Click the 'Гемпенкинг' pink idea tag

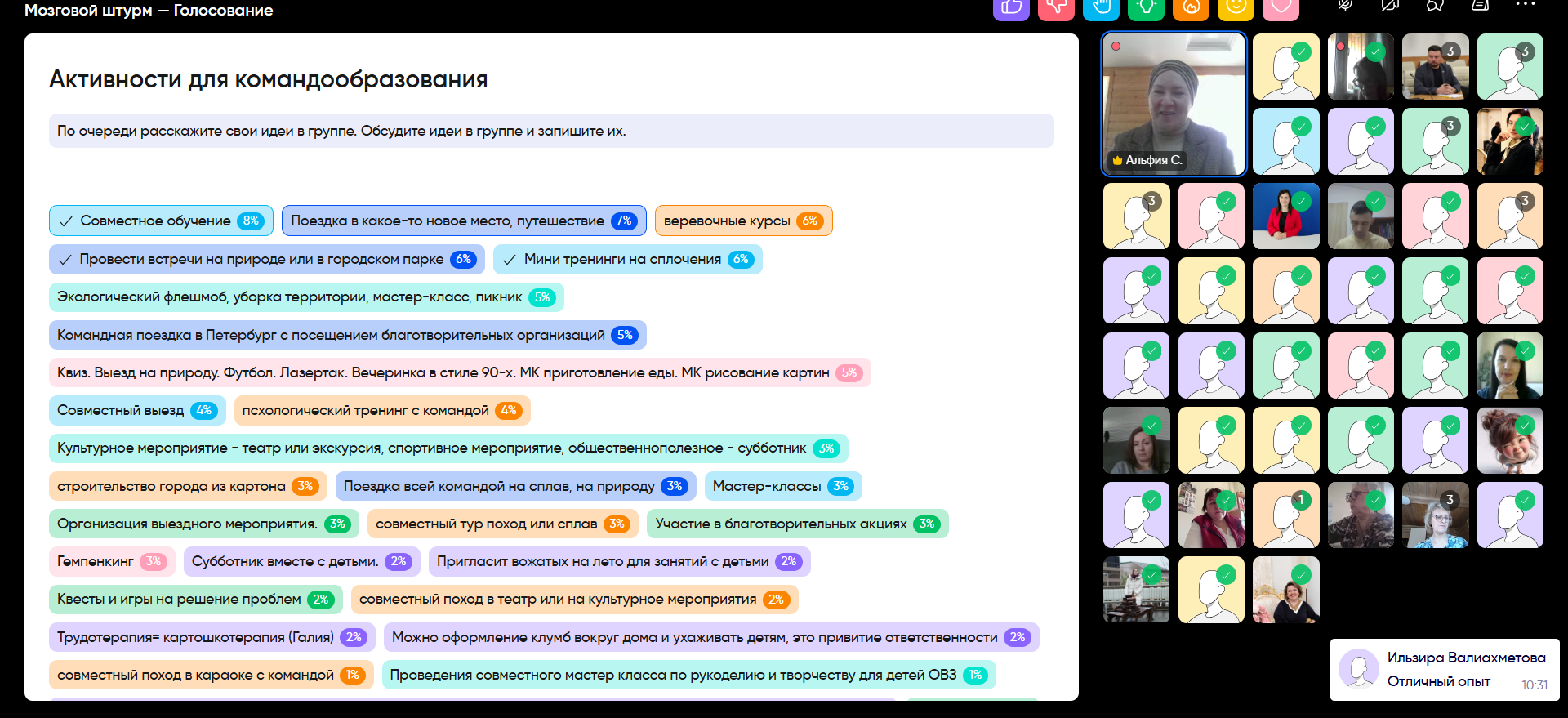point(112,561)
